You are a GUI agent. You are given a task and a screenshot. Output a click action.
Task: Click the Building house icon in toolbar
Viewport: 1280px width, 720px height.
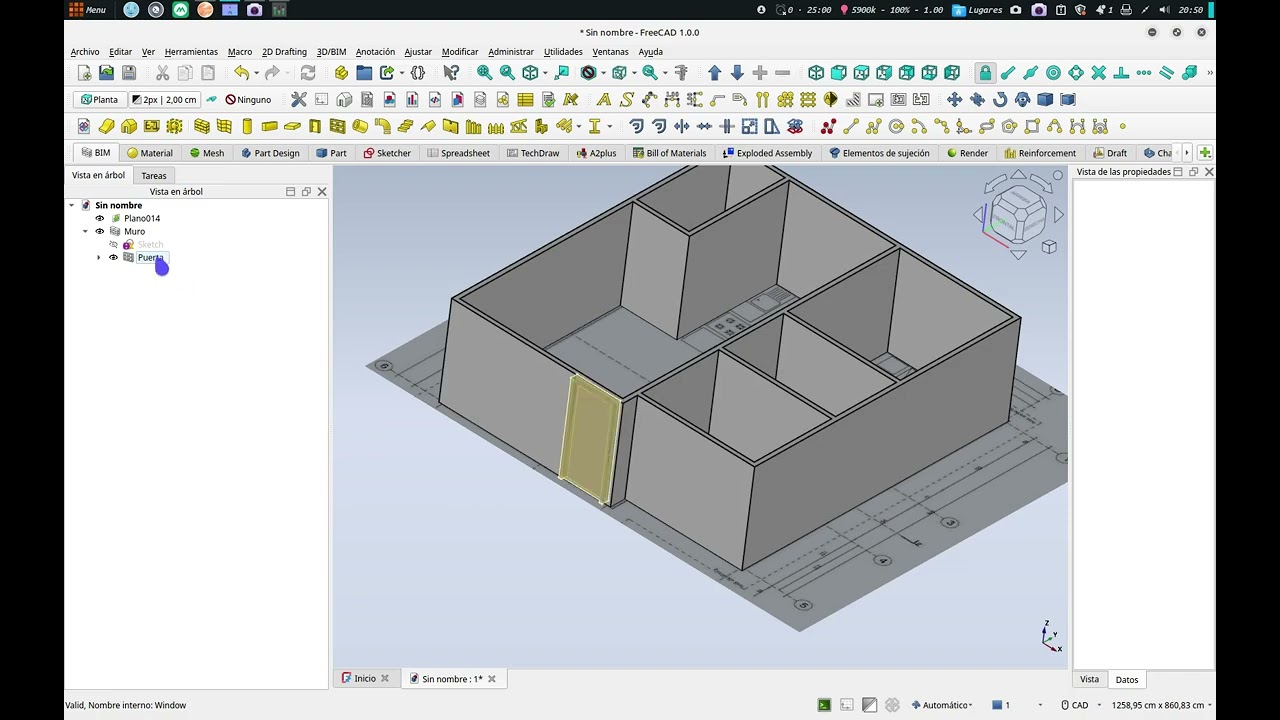tap(129, 126)
